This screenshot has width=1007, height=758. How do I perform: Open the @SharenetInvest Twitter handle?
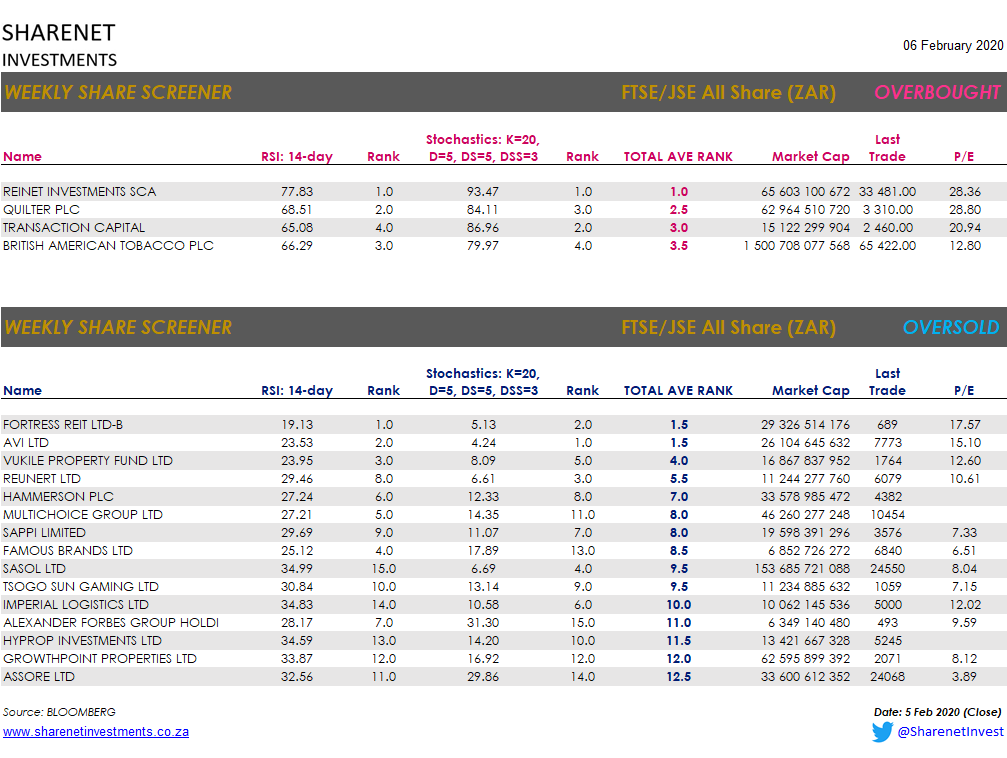950,732
